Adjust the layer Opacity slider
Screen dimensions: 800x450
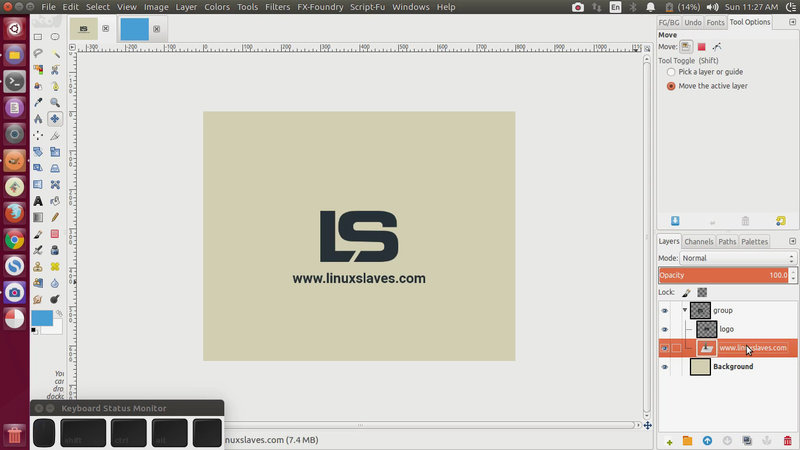coord(723,276)
